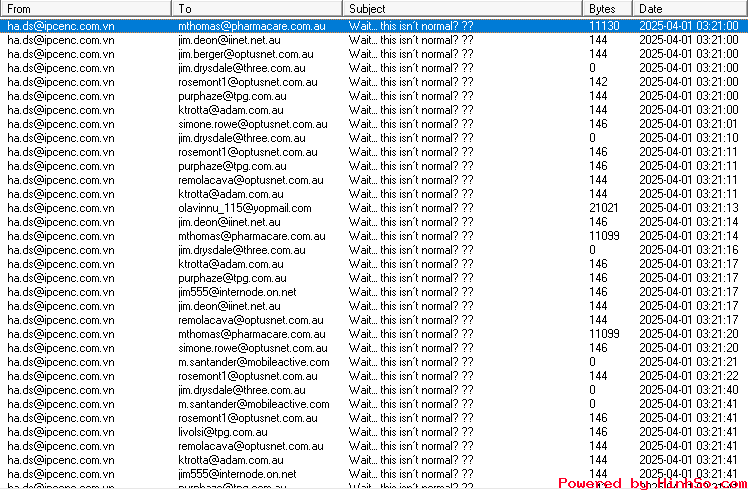Select m.santander@mobileactive.com in the 03:21:41 row
The width and height of the screenshot is (748, 490).
254,404
